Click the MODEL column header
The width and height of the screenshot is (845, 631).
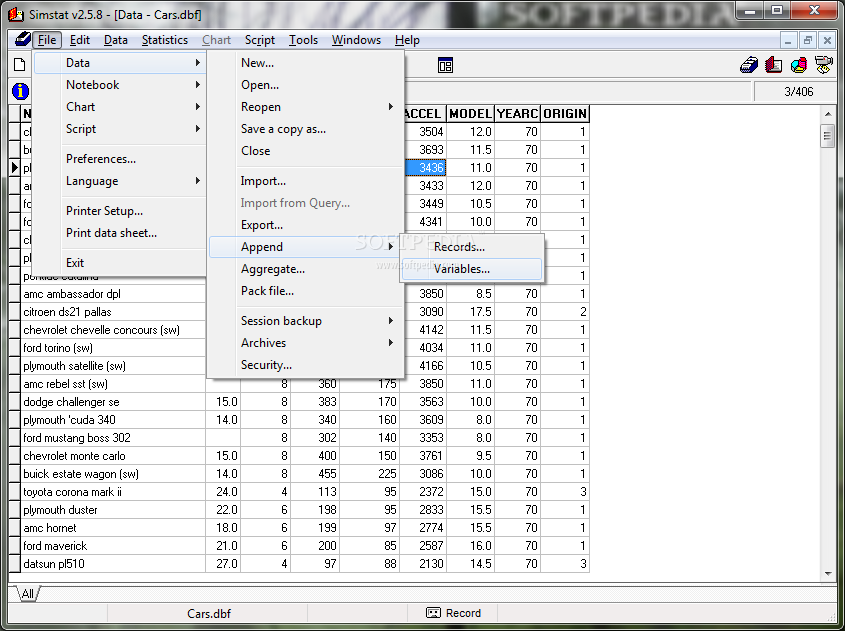pyautogui.click(x=470, y=114)
